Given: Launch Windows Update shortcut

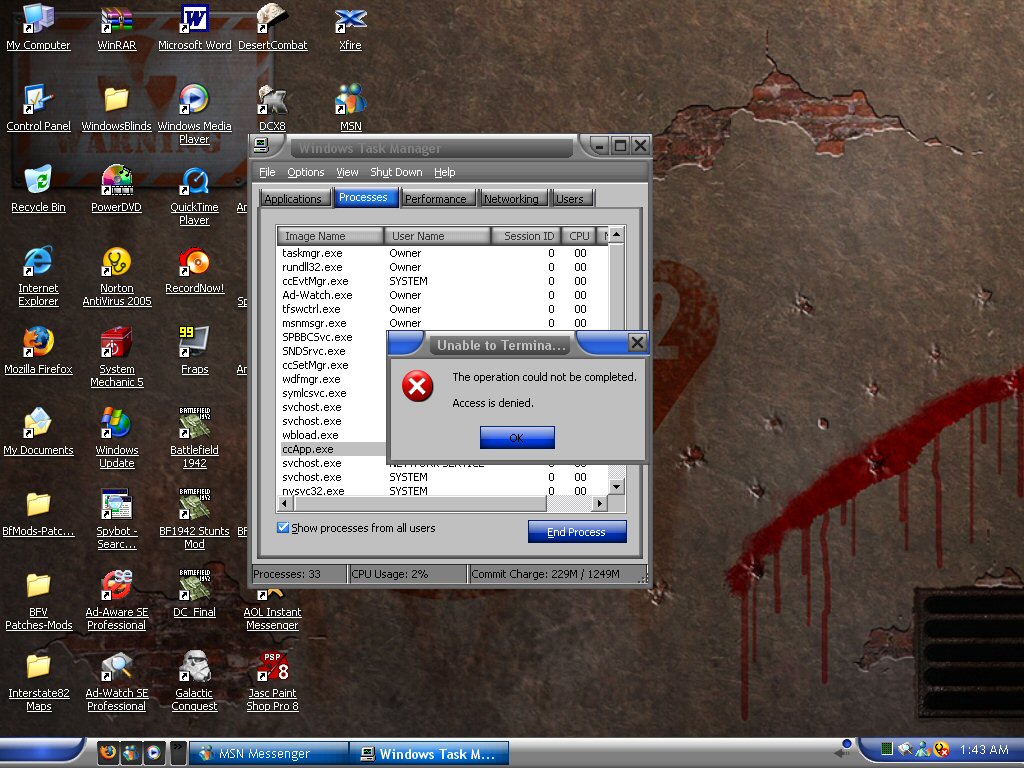Looking at the screenshot, I should point(116,438).
